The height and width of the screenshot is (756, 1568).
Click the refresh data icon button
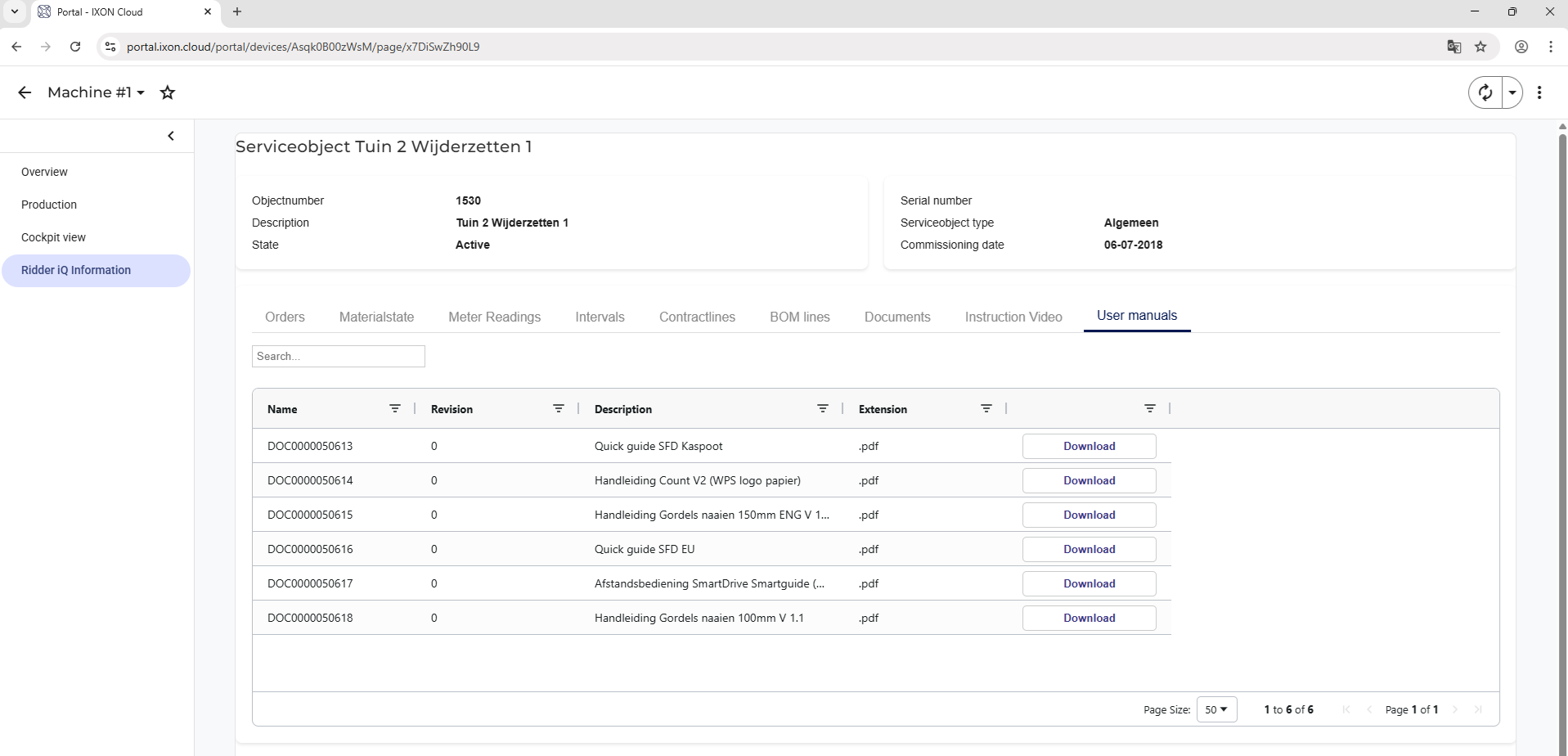click(x=1485, y=92)
